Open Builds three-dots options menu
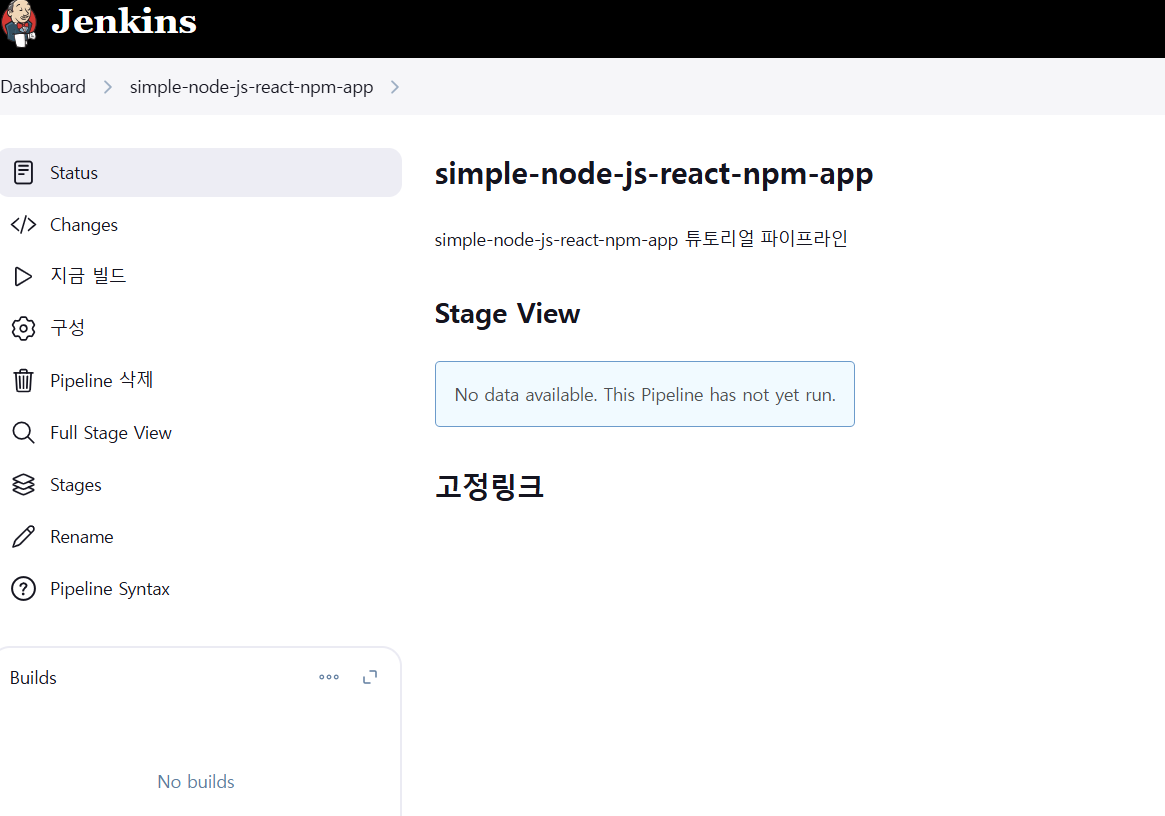The image size is (1165, 816). coord(329,677)
